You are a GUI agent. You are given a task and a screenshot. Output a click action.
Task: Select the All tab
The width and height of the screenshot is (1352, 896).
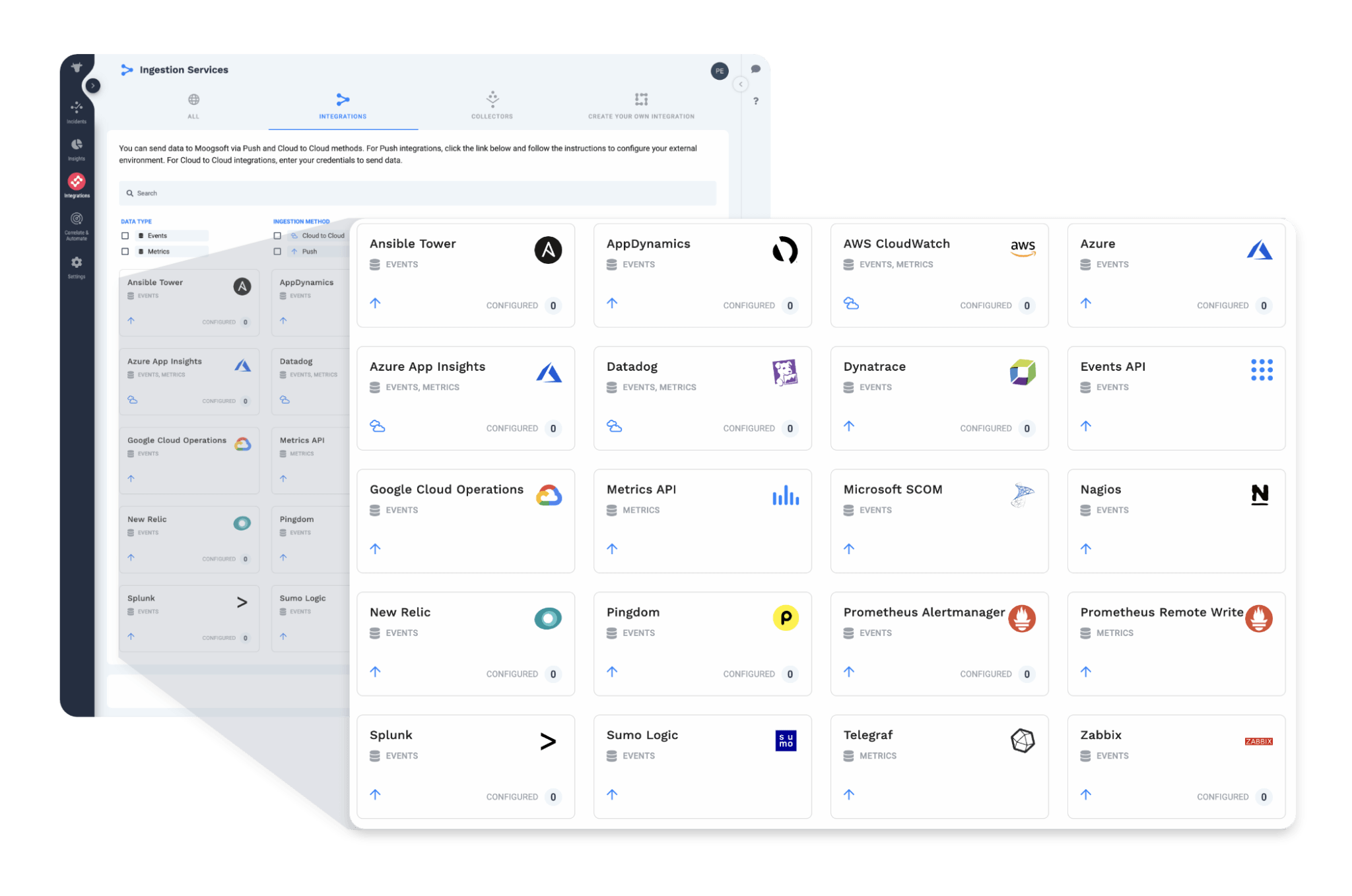(193, 106)
